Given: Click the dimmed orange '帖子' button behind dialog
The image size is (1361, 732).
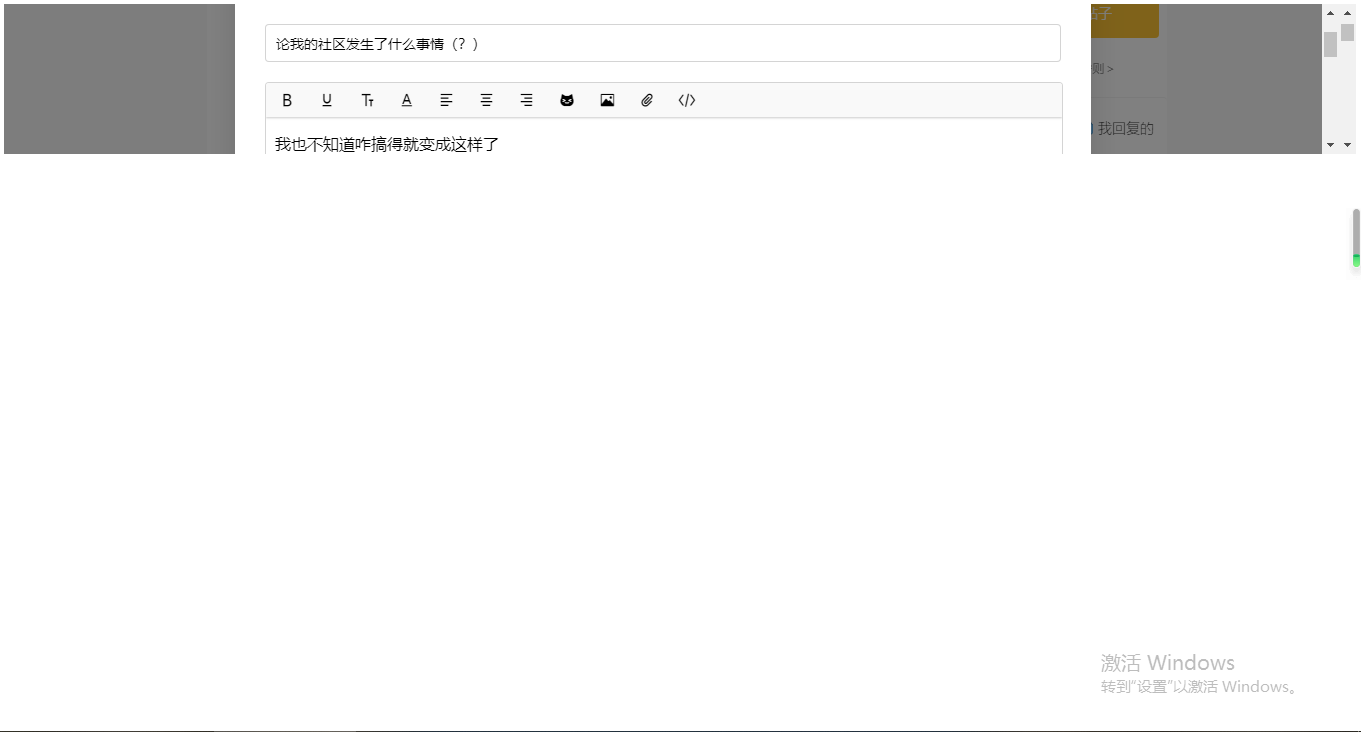Looking at the screenshot, I should pyautogui.click(x=1125, y=19).
